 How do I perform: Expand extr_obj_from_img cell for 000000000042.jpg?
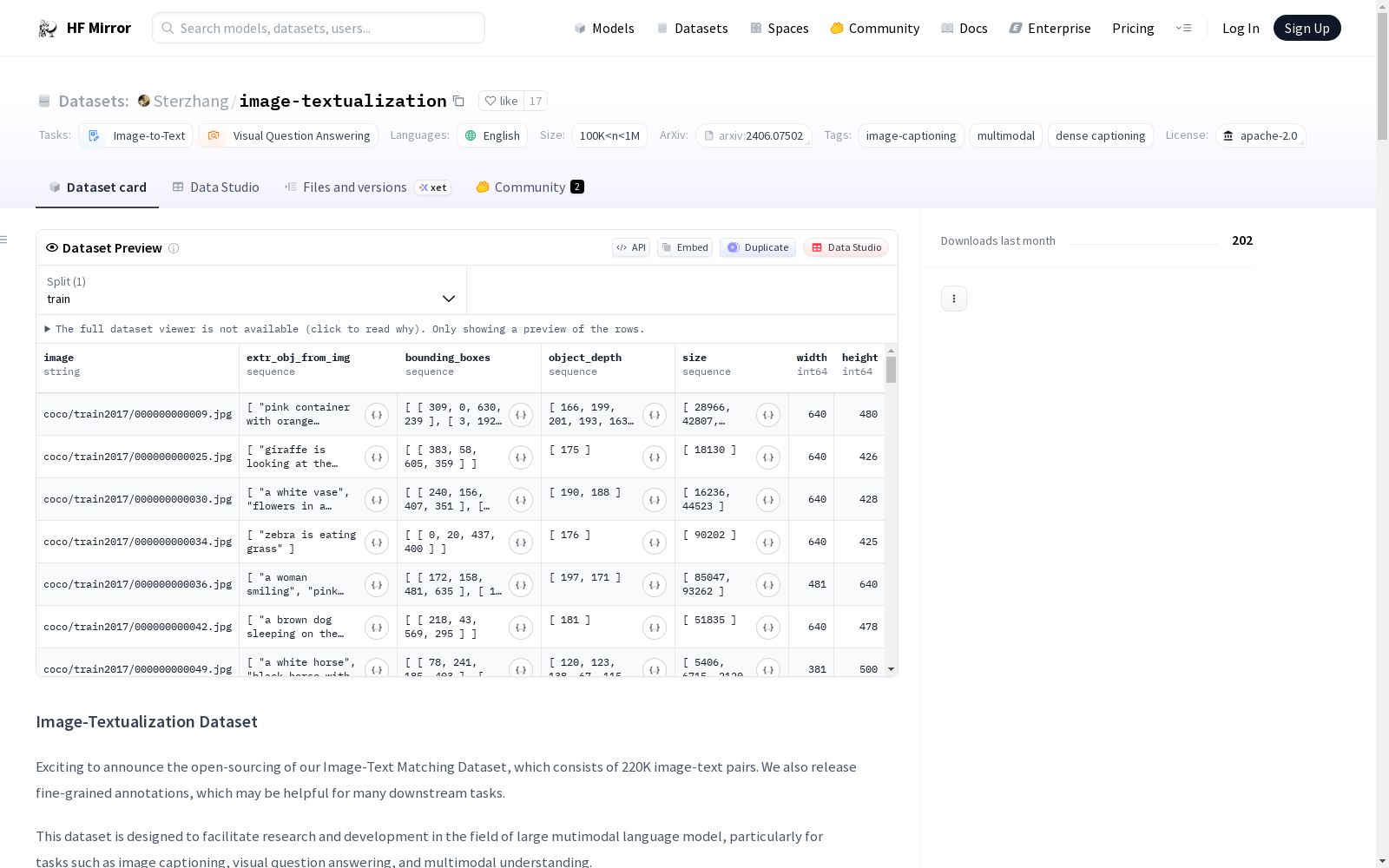377,628
